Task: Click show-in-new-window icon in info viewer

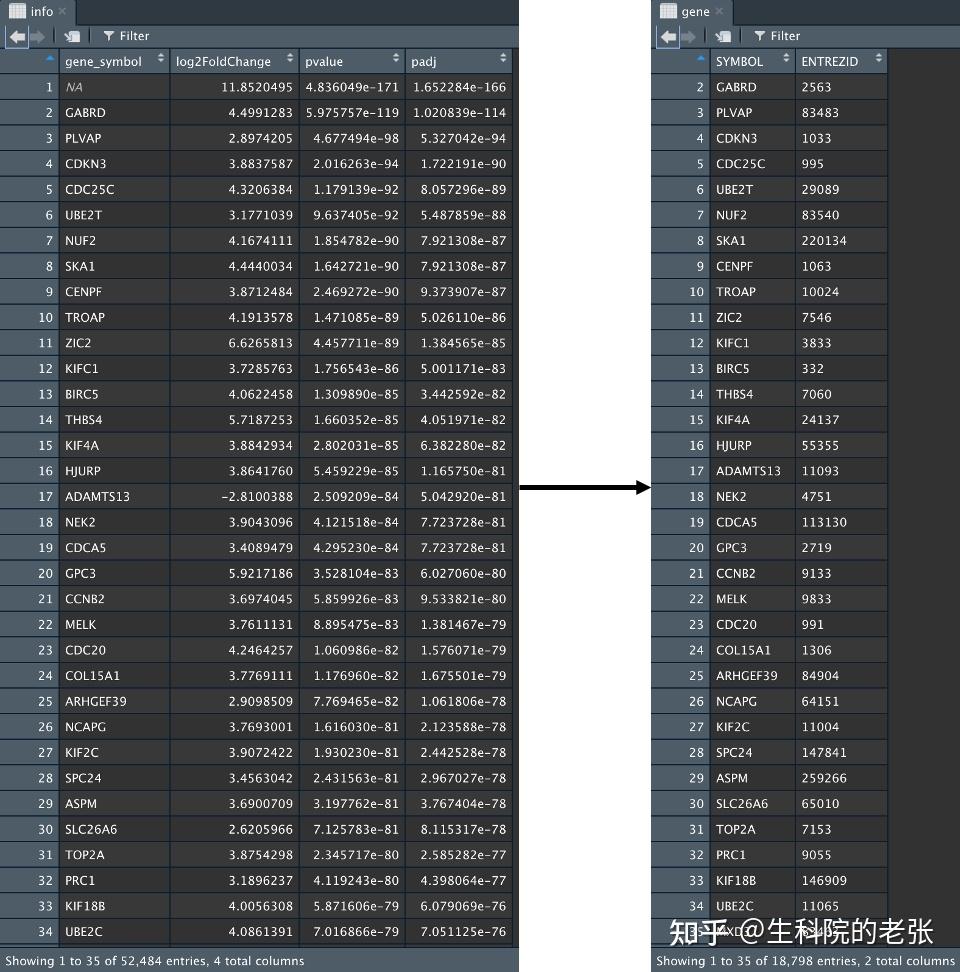Action: 73,37
